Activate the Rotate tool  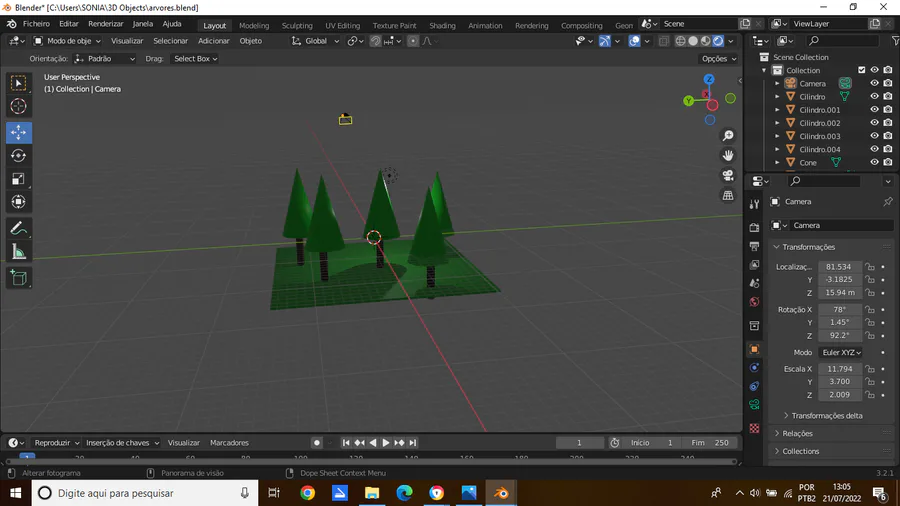point(18,155)
